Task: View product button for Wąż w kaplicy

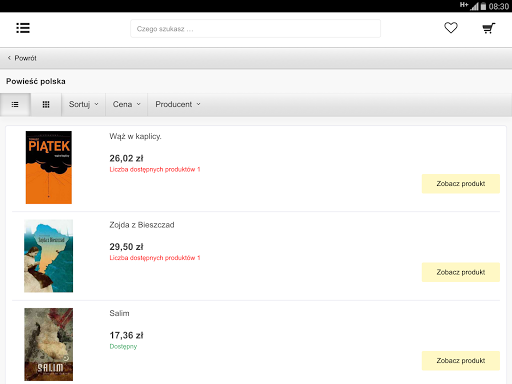Action: pos(461,184)
